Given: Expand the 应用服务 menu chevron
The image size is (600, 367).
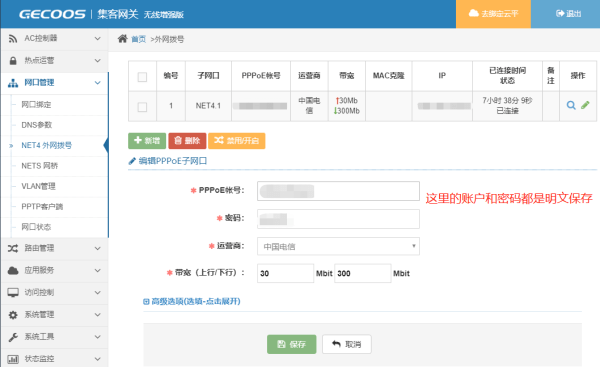Looking at the screenshot, I should click(98, 271).
